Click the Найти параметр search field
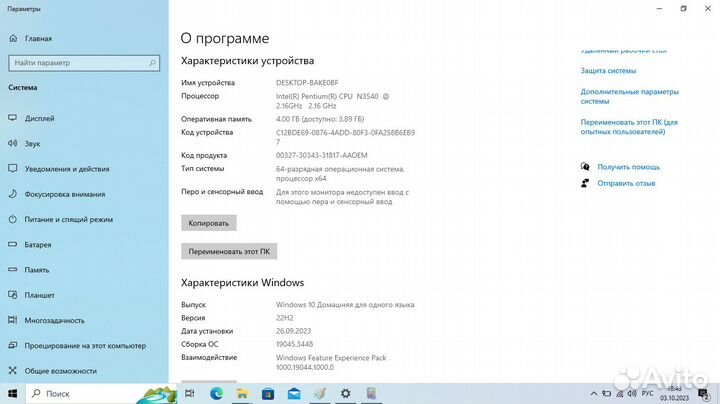The height and width of the screenshot is (404, 720). coord(84,63)
